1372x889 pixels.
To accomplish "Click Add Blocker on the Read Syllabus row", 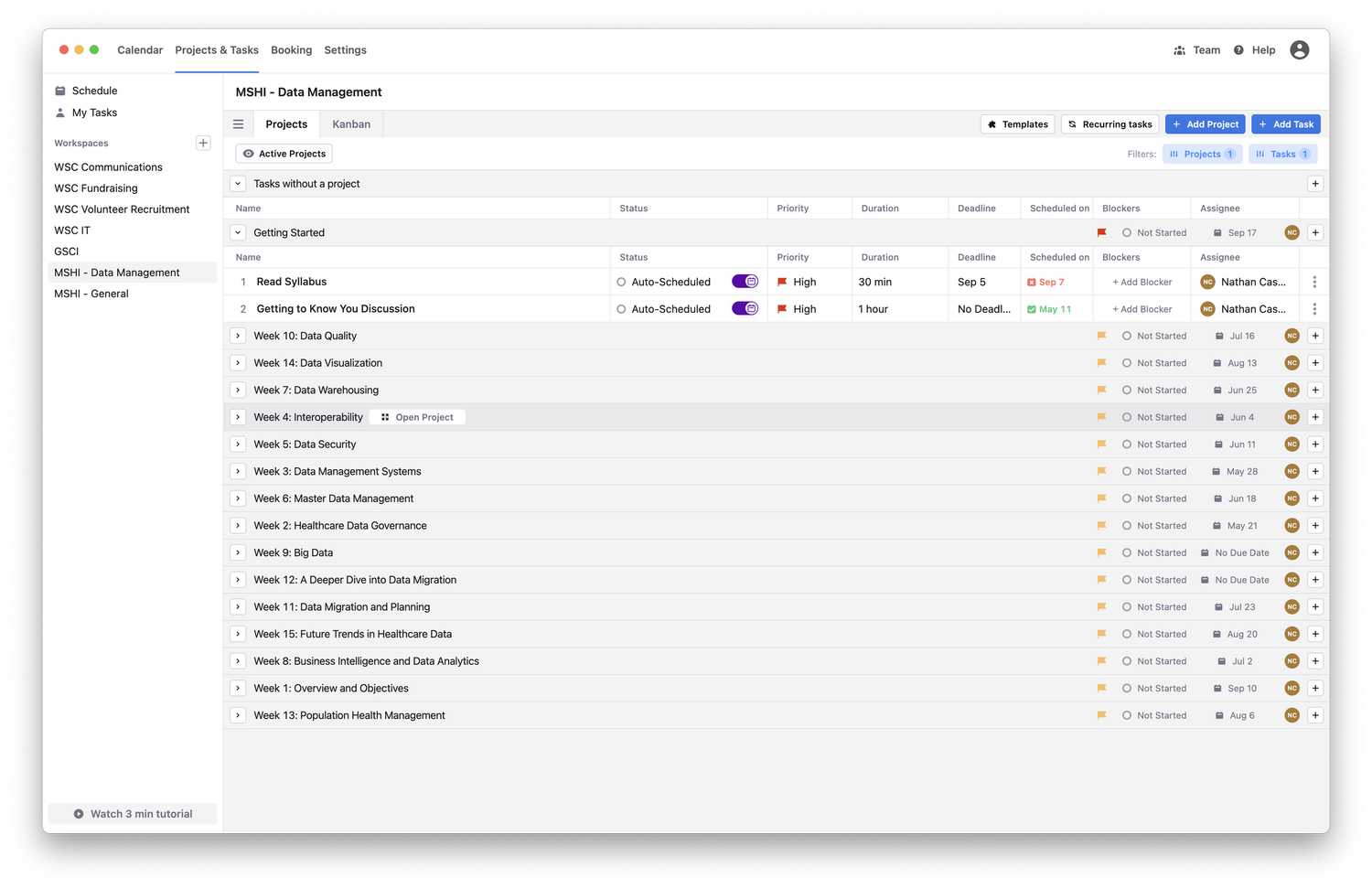I will coord(1141,282).
